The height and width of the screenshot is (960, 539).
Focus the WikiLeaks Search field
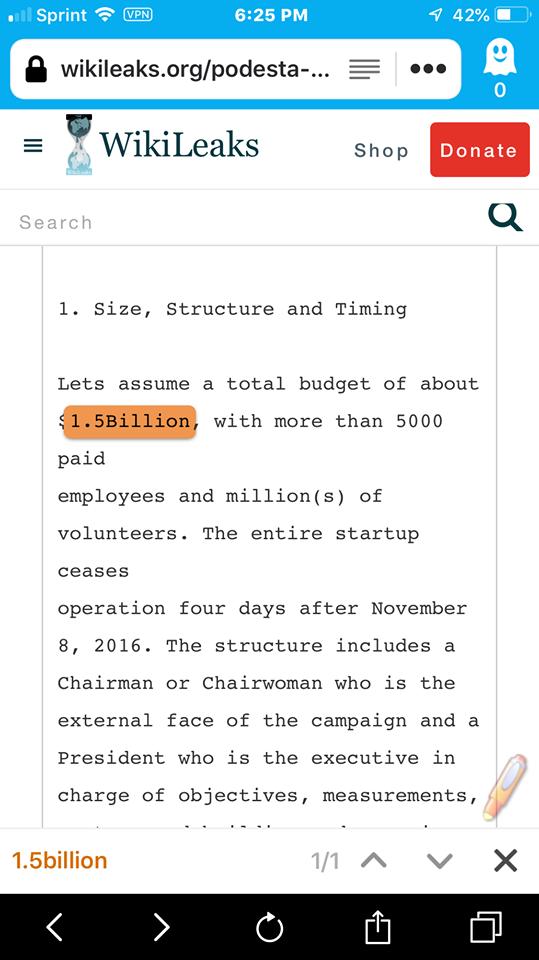[245, 222]
